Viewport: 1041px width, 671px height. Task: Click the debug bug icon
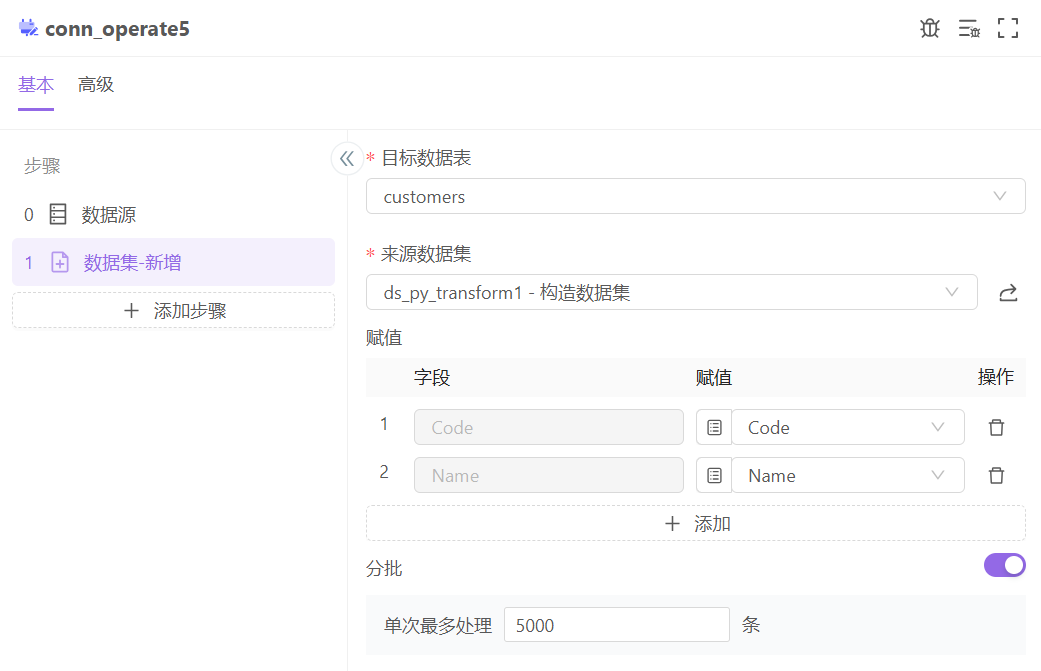click(929, 28)
